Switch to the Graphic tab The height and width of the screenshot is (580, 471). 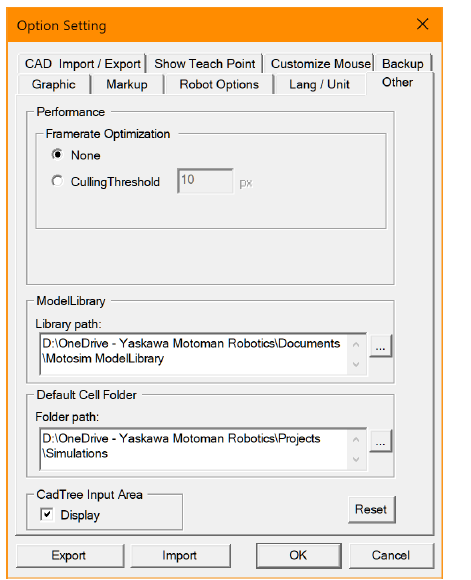(x=54, y=84)
